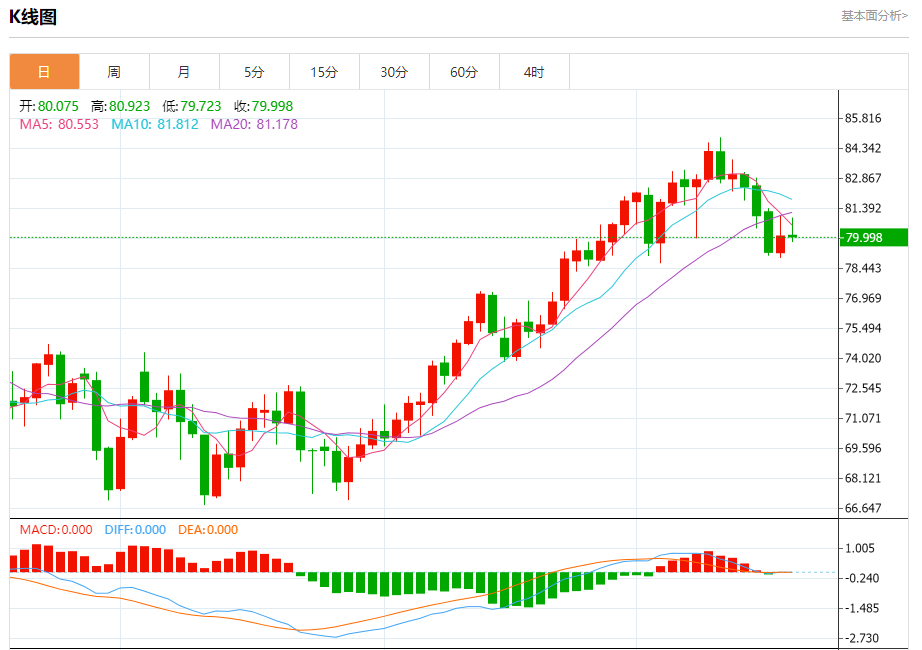Viewport: 922px width, 650px height.
Task: Click the -0.240 MACD axis label
Action: coord(860,578)
